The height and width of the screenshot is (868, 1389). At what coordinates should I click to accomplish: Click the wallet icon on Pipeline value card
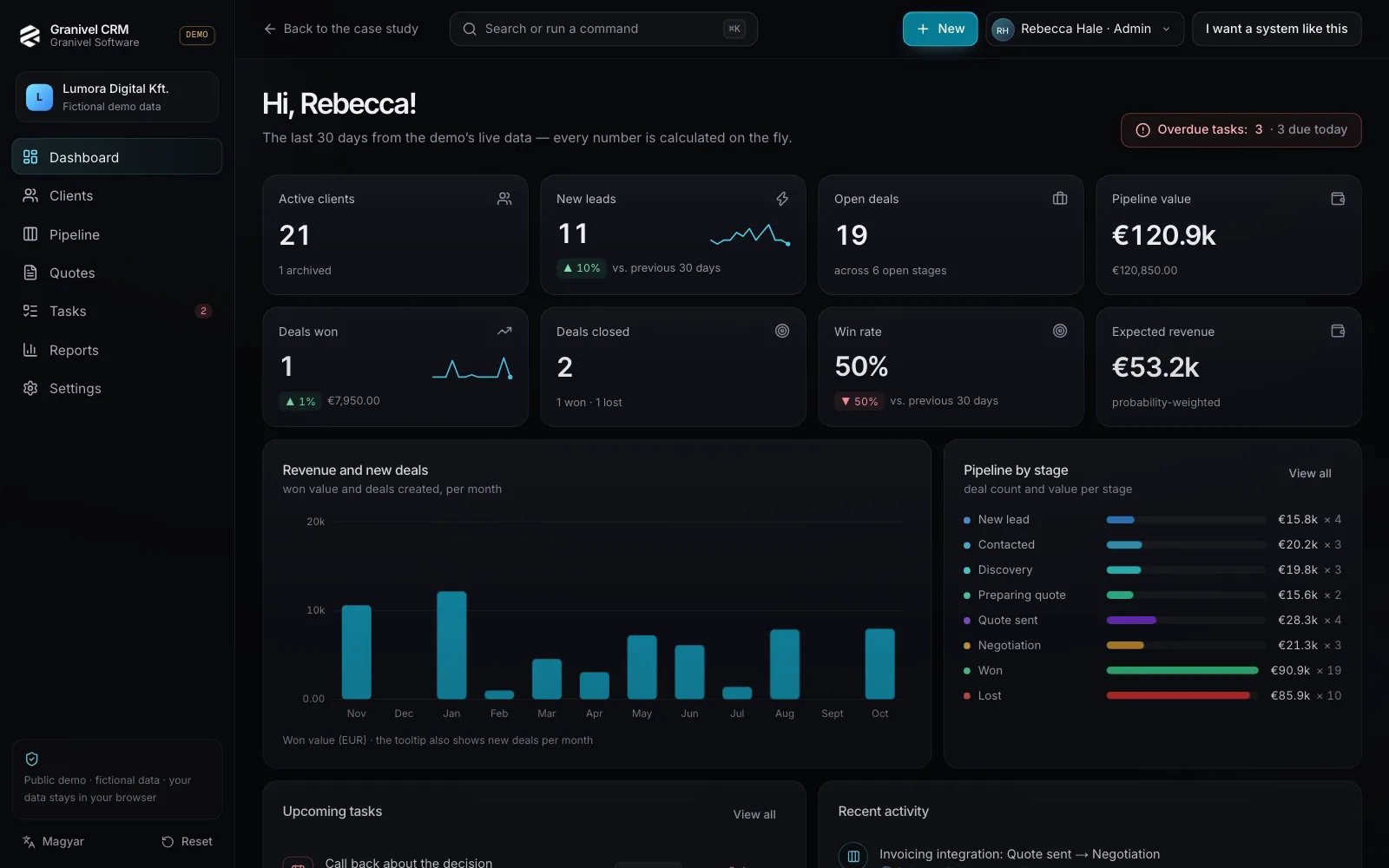click(1338, 199)
